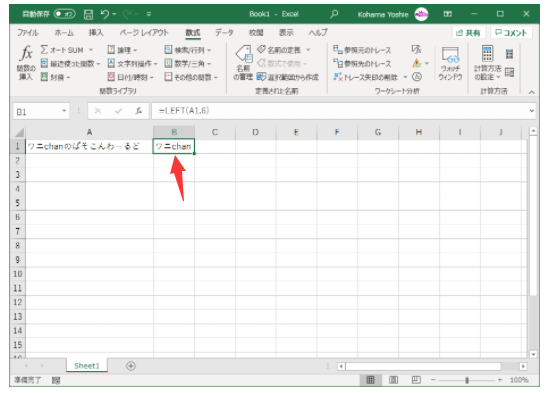Open the search magnifier in title bar
The width and height of the screenshot is (547, 393).
point(334,14)
